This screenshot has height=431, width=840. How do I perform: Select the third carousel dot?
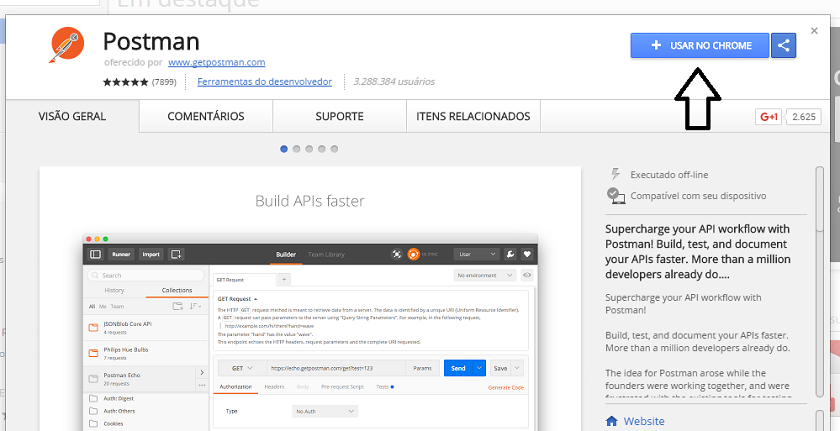(x=309, y=149)
